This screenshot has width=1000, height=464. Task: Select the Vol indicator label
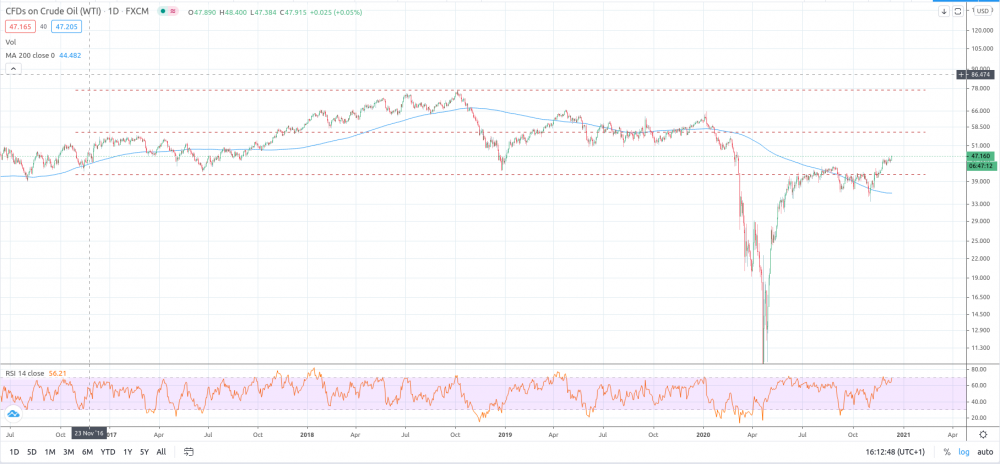coord(11,41)
